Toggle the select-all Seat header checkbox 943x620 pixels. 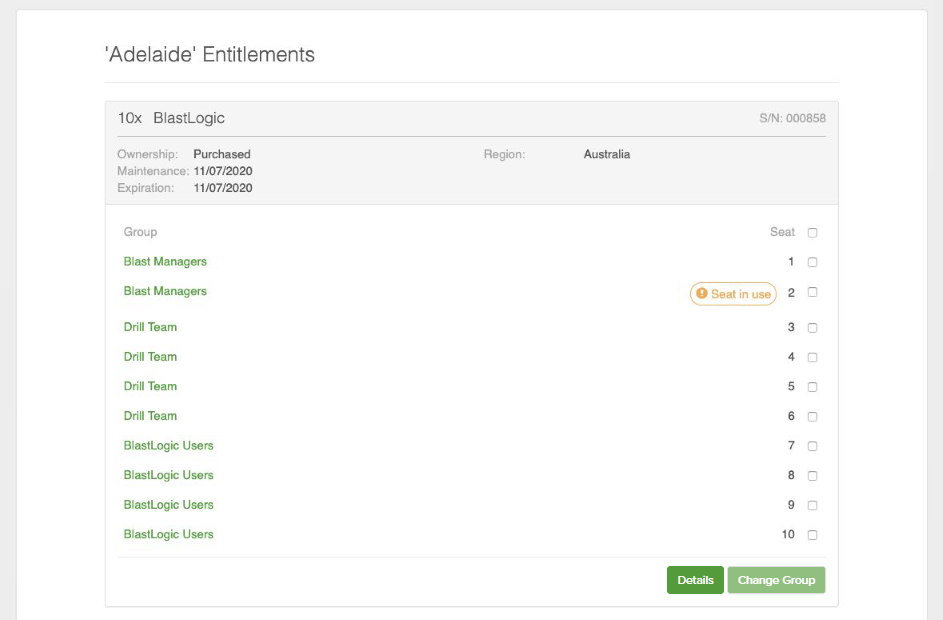[812, 233]
